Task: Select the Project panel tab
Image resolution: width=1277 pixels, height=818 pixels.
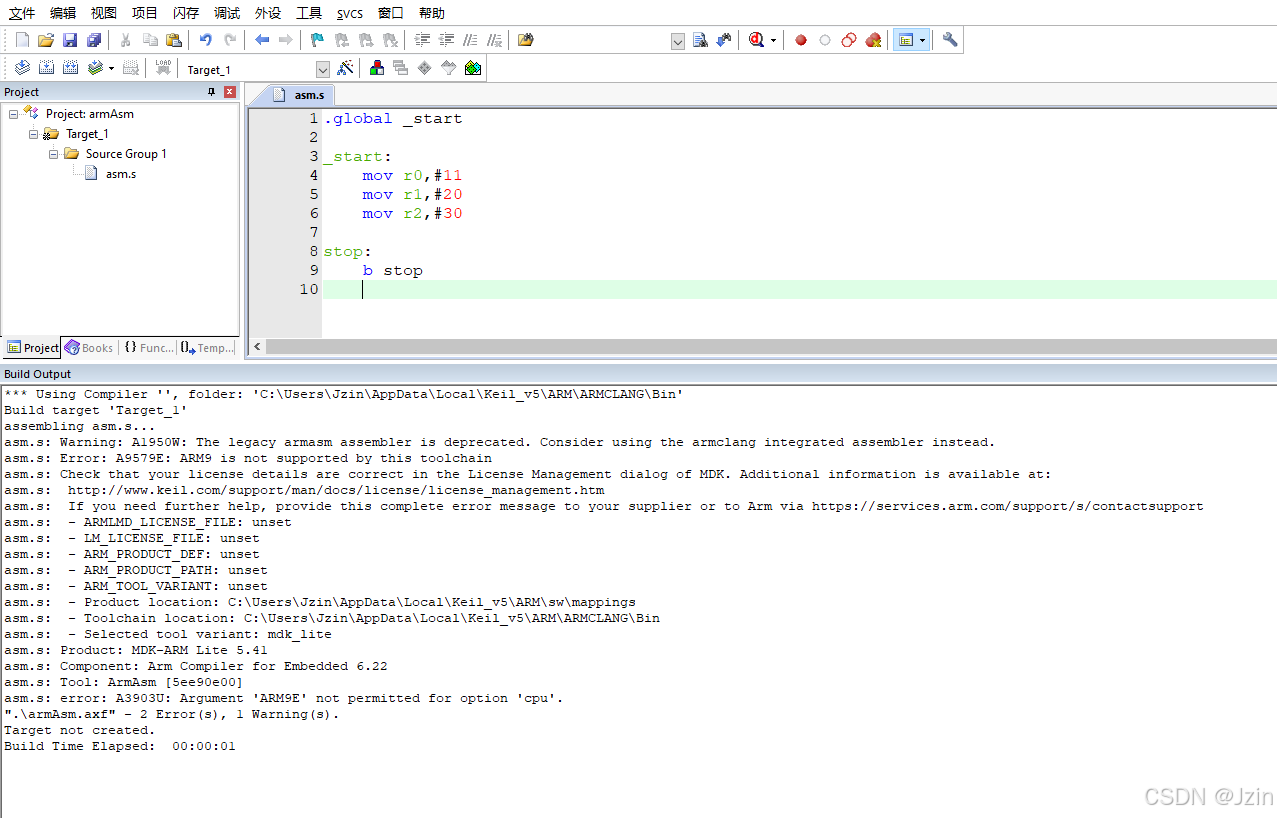Action: click(33, 348)
